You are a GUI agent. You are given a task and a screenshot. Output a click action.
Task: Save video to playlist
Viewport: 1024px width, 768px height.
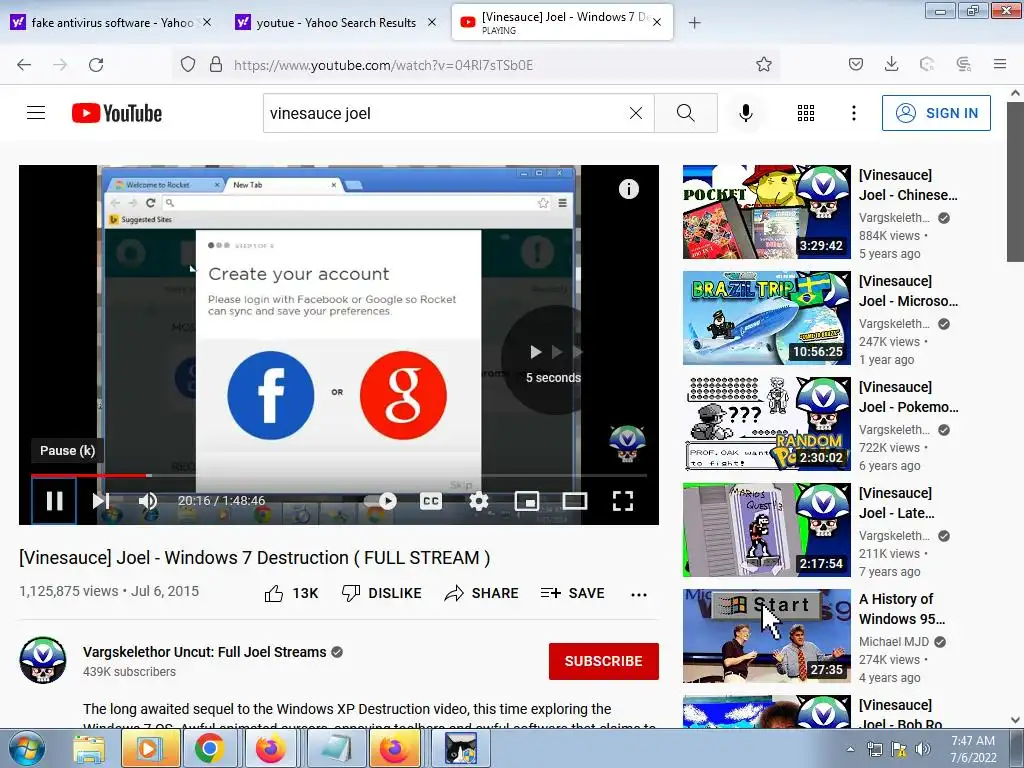pyautogui.click(x=572, y=593)
